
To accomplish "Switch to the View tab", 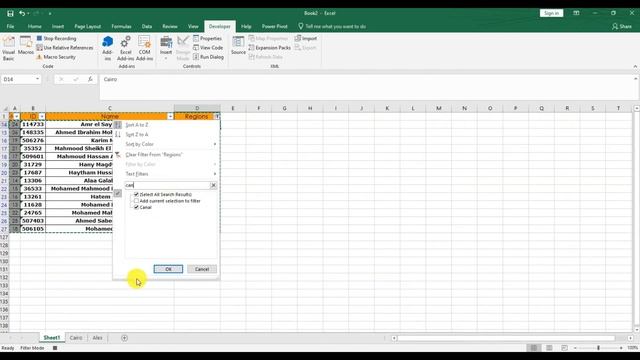I will [x=193, y=27].
